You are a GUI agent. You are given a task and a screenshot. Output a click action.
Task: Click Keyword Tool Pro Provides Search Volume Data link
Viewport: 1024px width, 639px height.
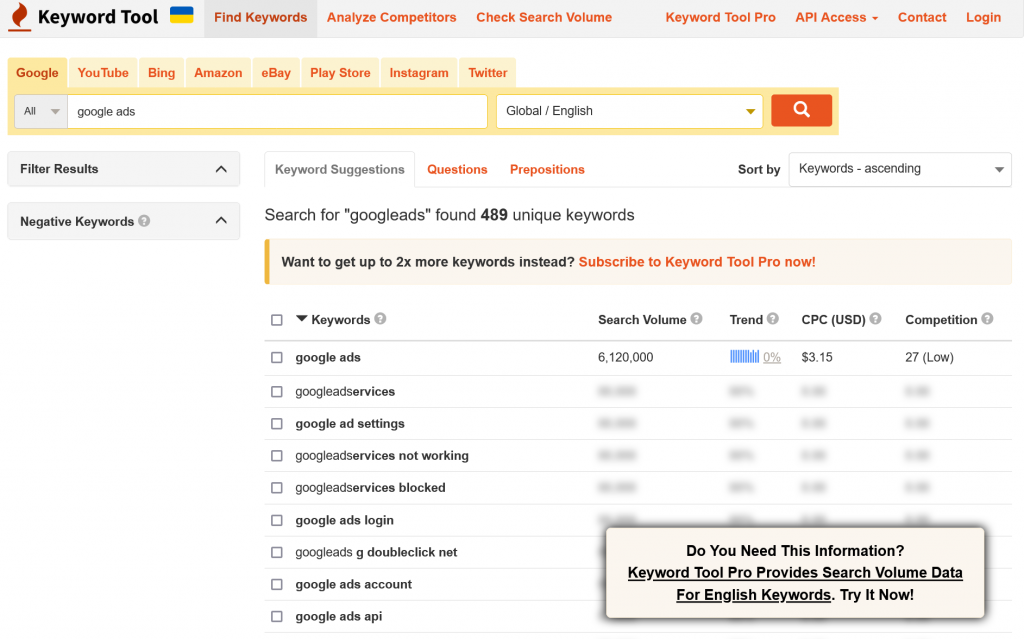(x=795, y=583)
